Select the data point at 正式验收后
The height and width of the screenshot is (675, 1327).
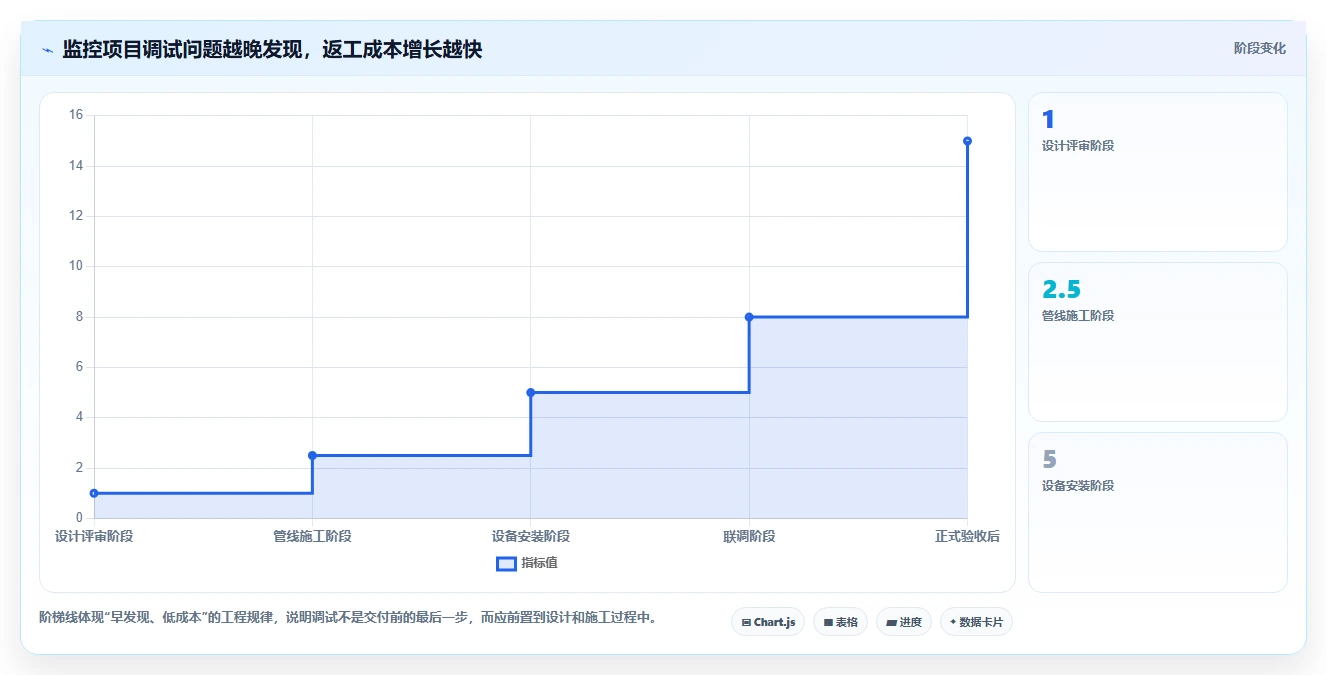(967, 141)
